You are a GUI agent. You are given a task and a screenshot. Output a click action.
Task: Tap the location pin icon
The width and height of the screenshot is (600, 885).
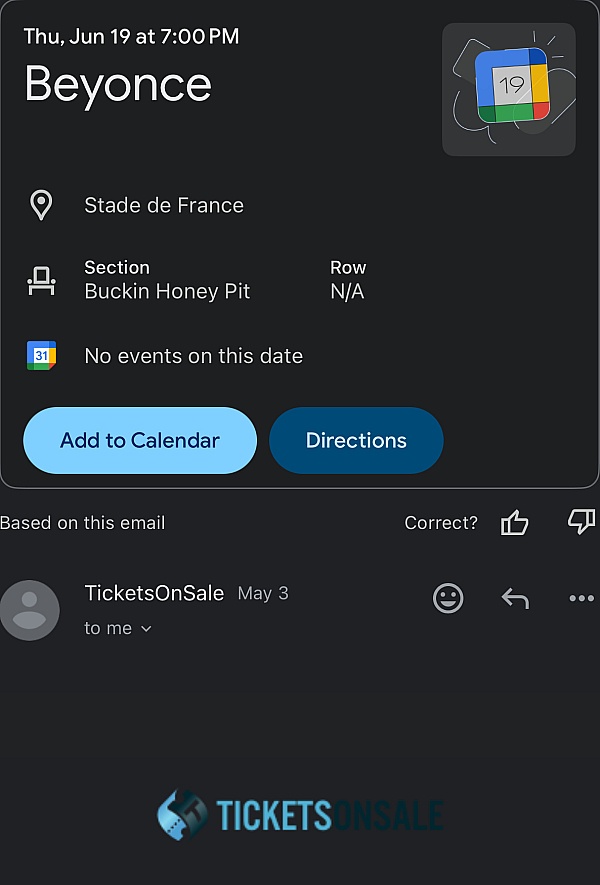[x=41, y=205]
